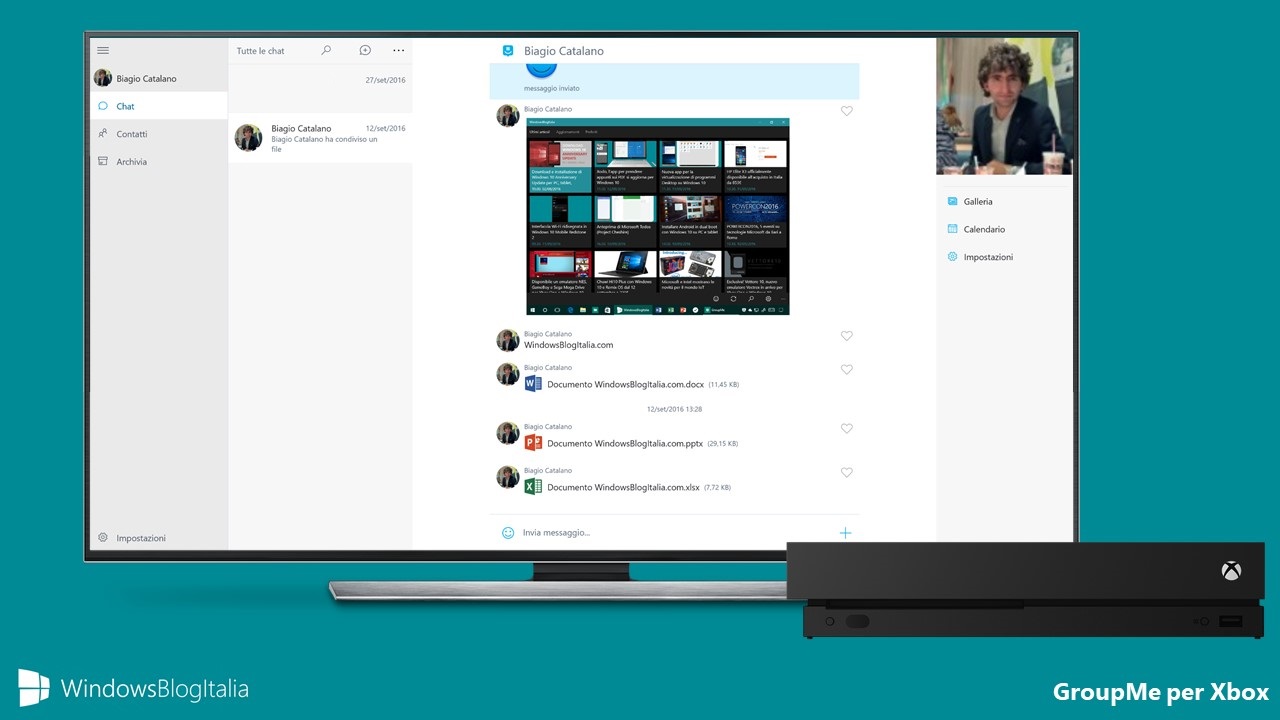
Task: Click the sidebar settings gear icon
Action: click(x=103, y=538)
